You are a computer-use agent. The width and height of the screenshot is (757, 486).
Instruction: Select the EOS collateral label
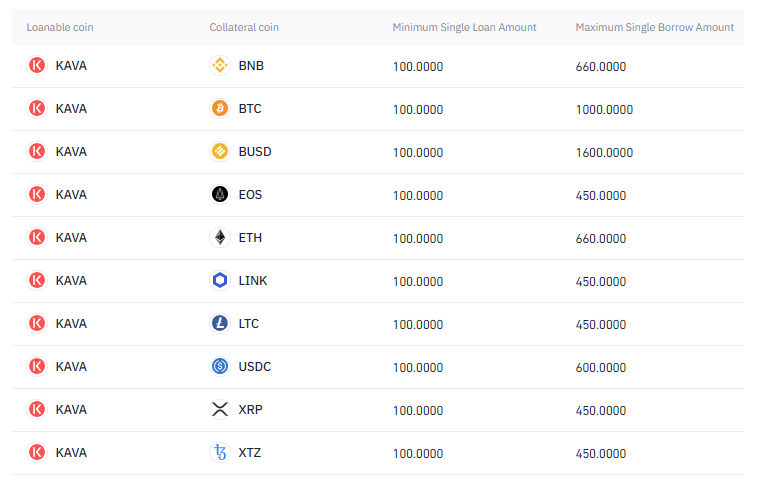[x=250, y=194]
